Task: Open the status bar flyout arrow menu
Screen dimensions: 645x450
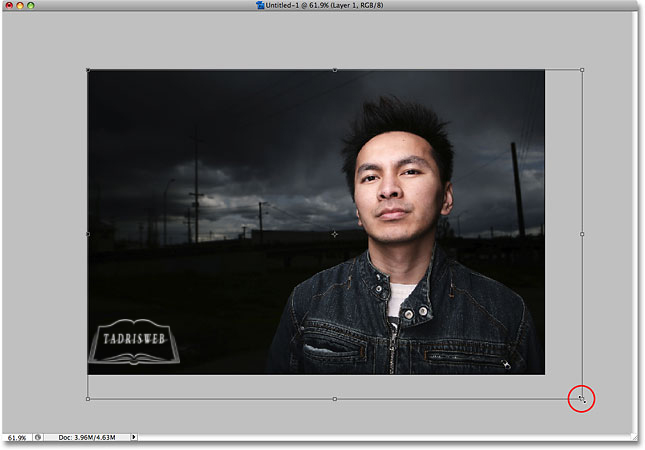Action: (135, 438)
